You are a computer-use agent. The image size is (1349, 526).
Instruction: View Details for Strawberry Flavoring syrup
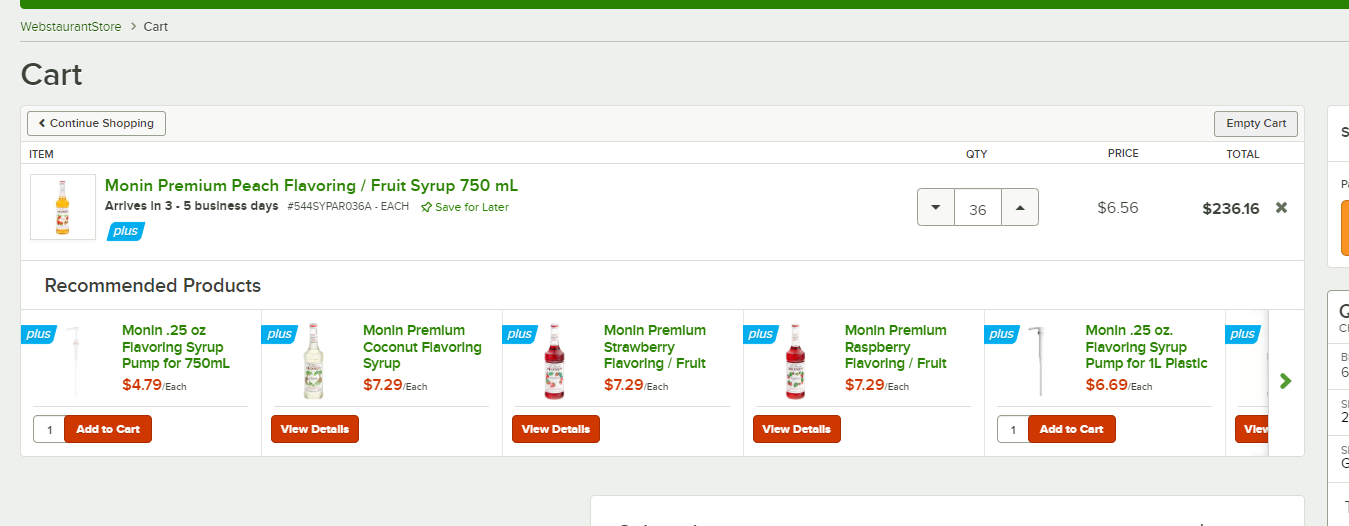pos(556,429)
